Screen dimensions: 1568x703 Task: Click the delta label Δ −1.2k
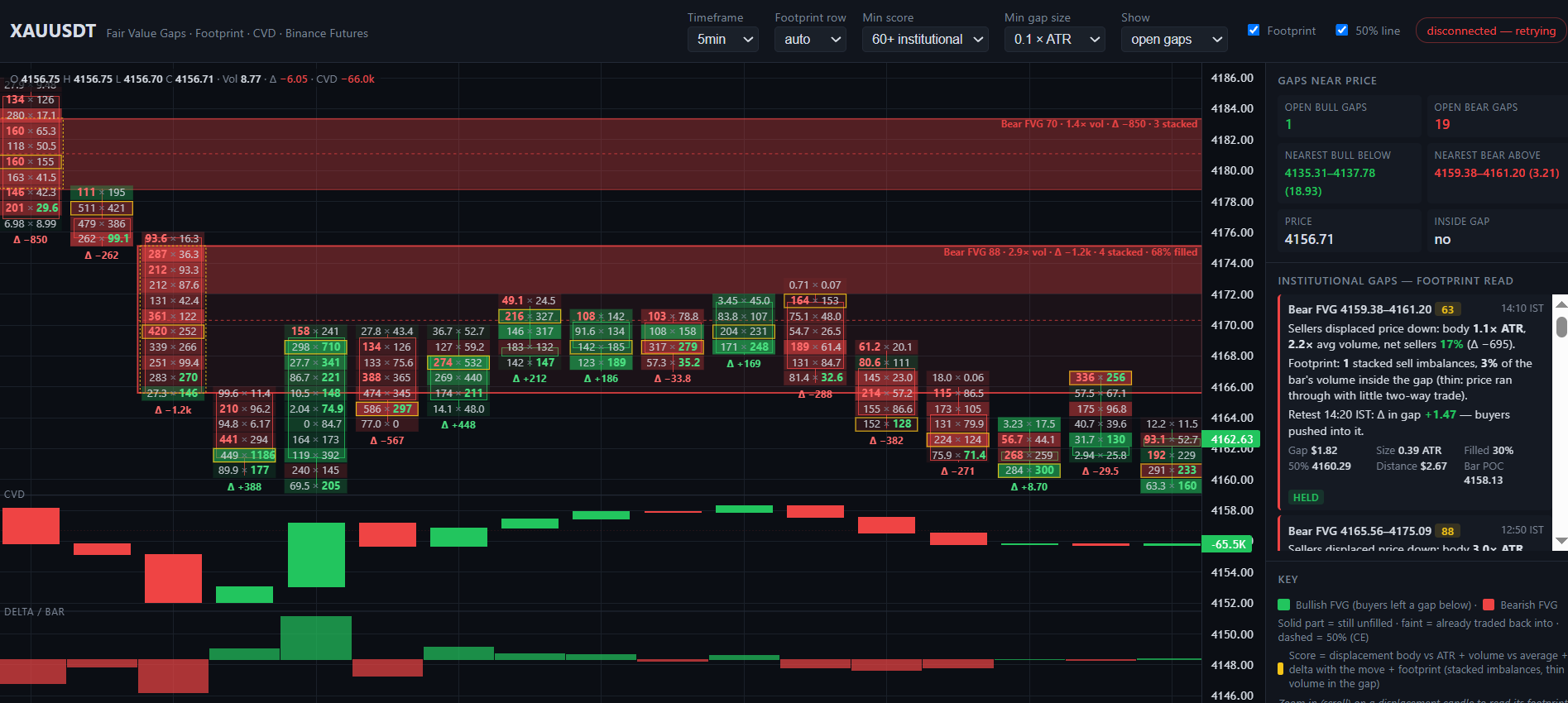point(173,409)
